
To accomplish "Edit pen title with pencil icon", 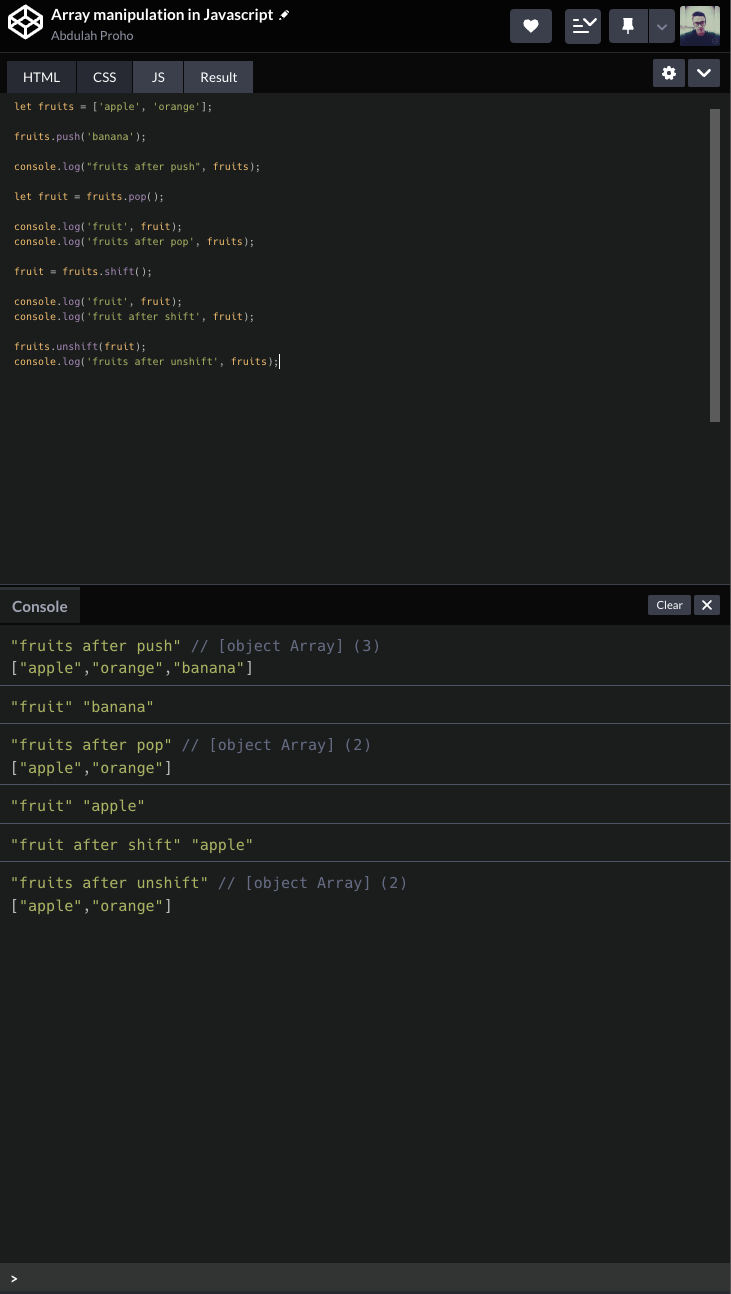I will click(x=285, y=16).
